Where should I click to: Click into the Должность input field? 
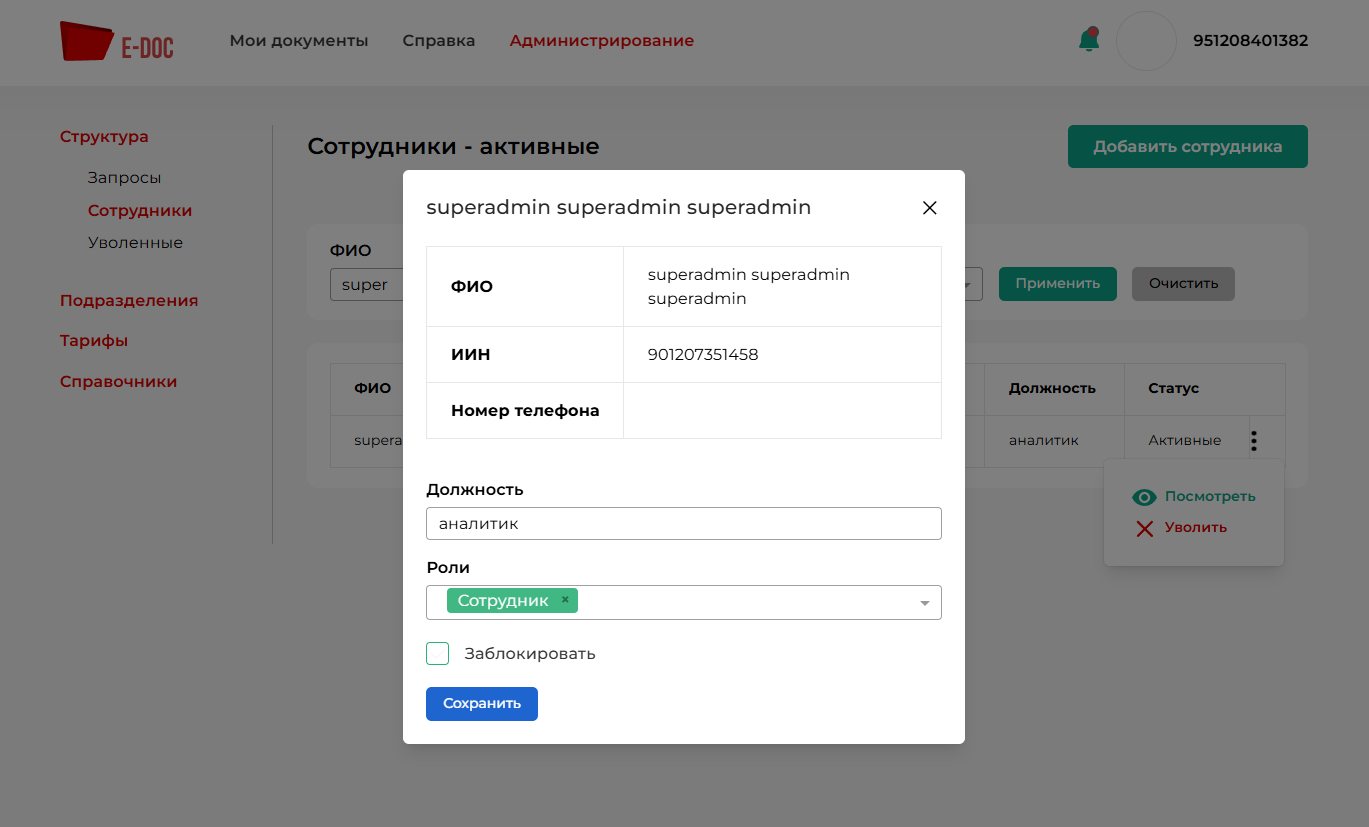tap(683, 524)
